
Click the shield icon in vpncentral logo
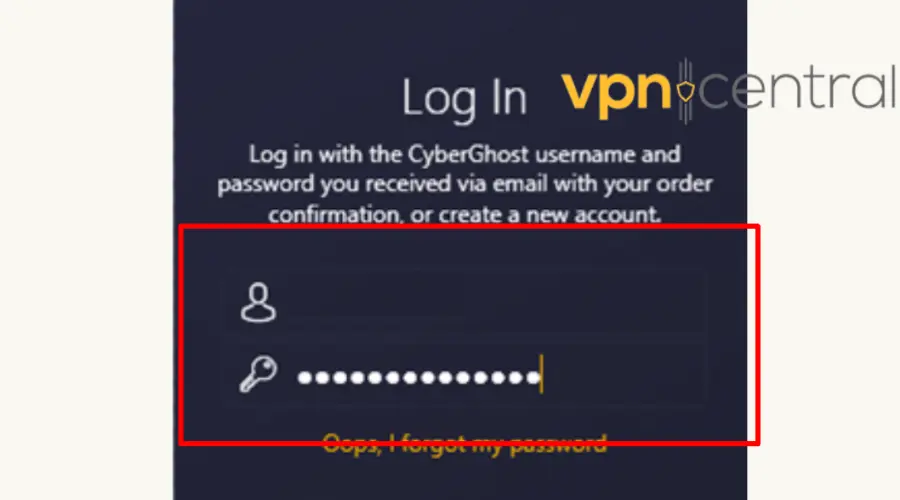tap(685, 91)
